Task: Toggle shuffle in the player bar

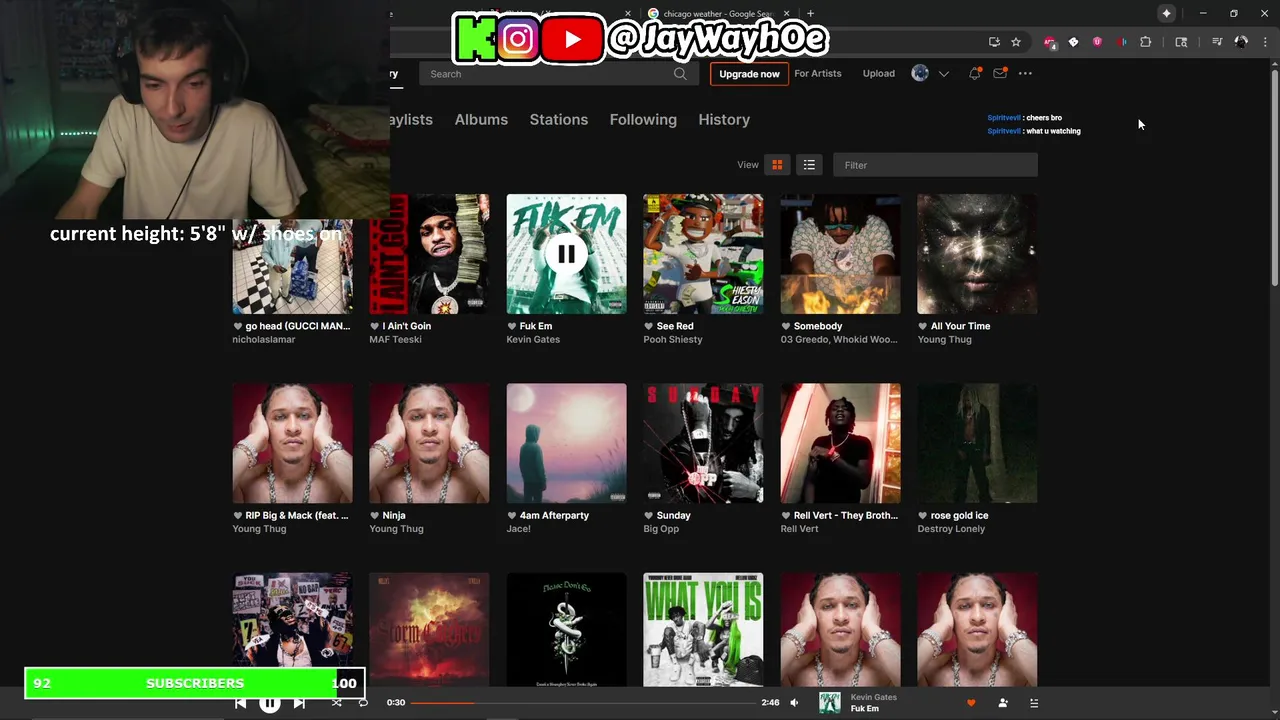Action: click(337, 703)
